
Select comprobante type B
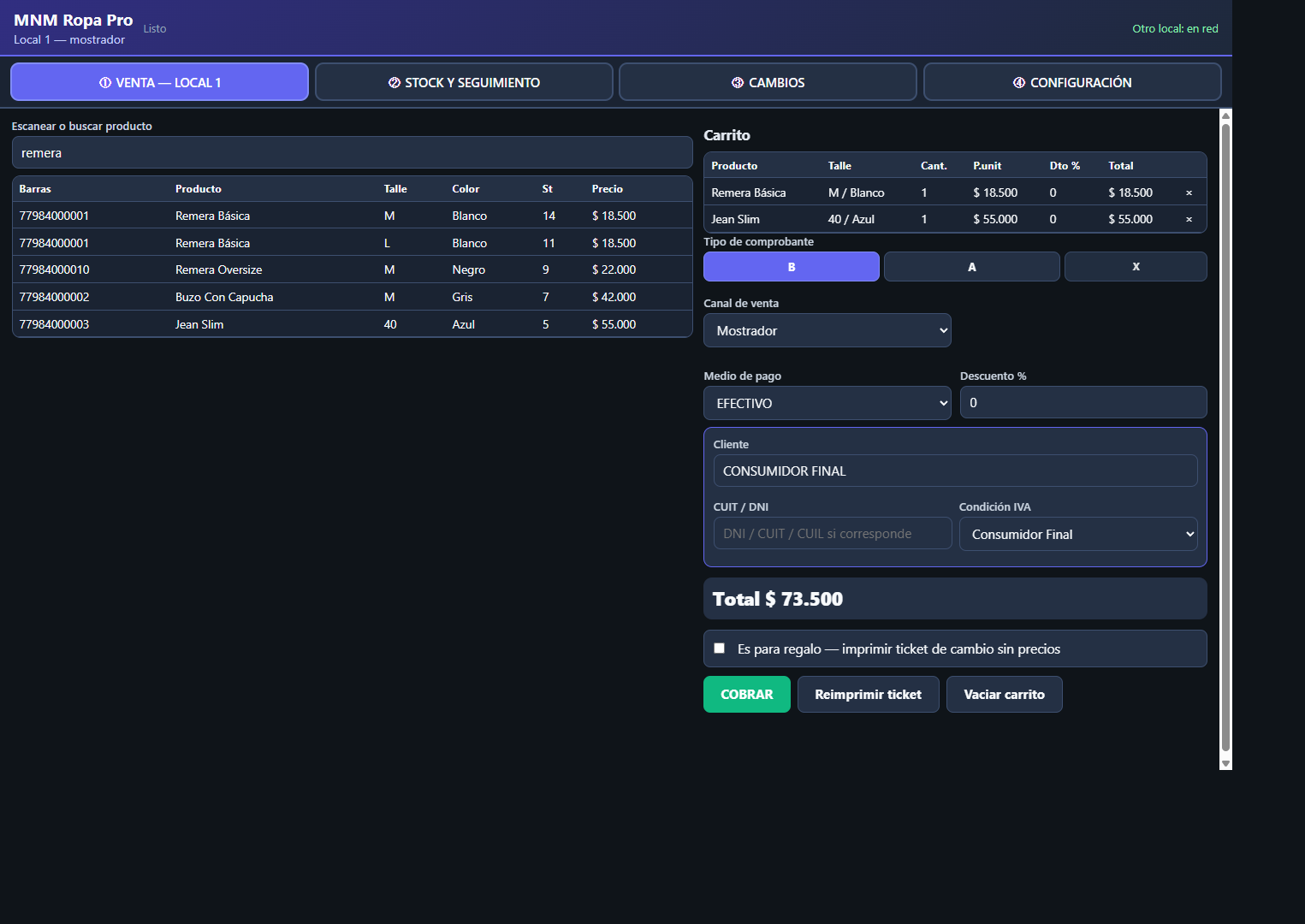(x=792, y=267)
